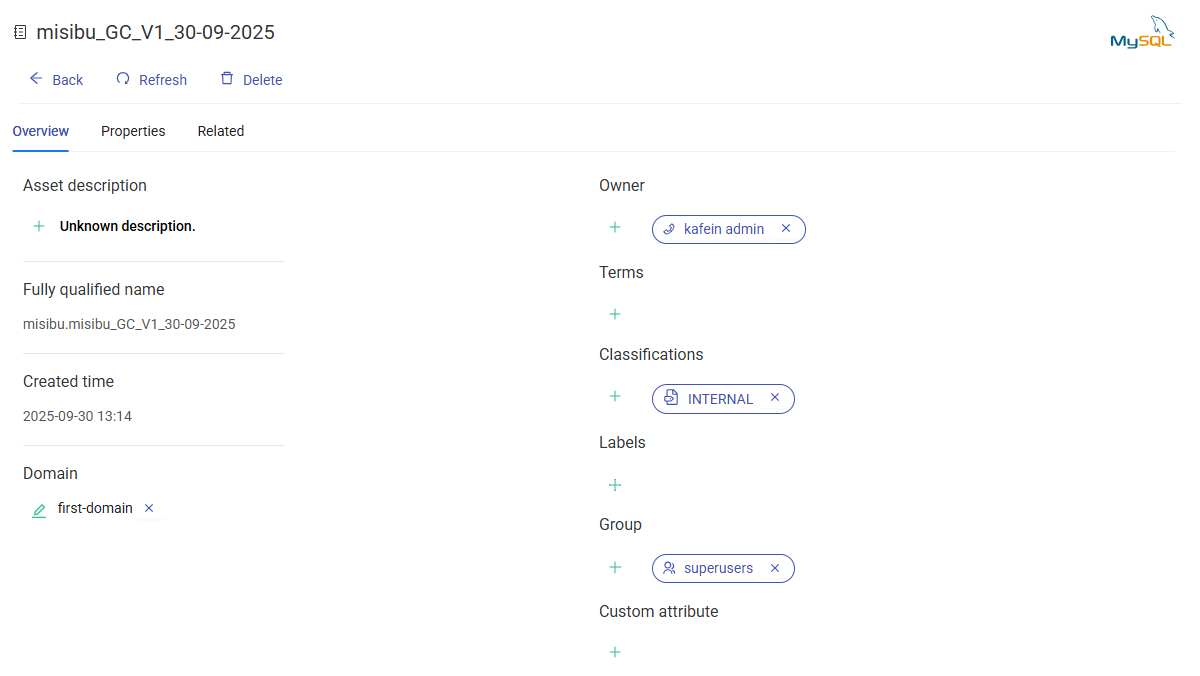The height and width of the screenshot is (676, 1200).
Task: Click the MySQL logo
Action: tap(1142, 32)
